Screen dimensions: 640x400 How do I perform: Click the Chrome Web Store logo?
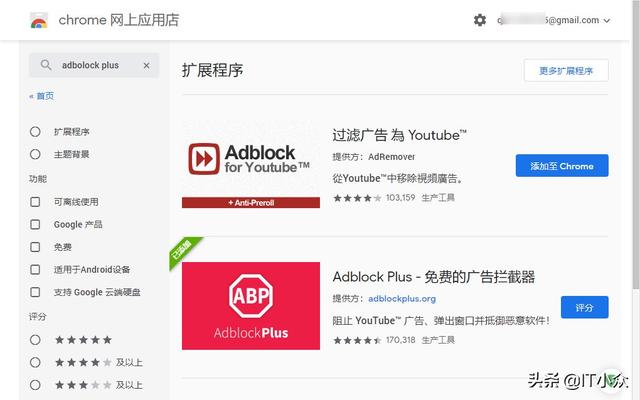(39, 20)
